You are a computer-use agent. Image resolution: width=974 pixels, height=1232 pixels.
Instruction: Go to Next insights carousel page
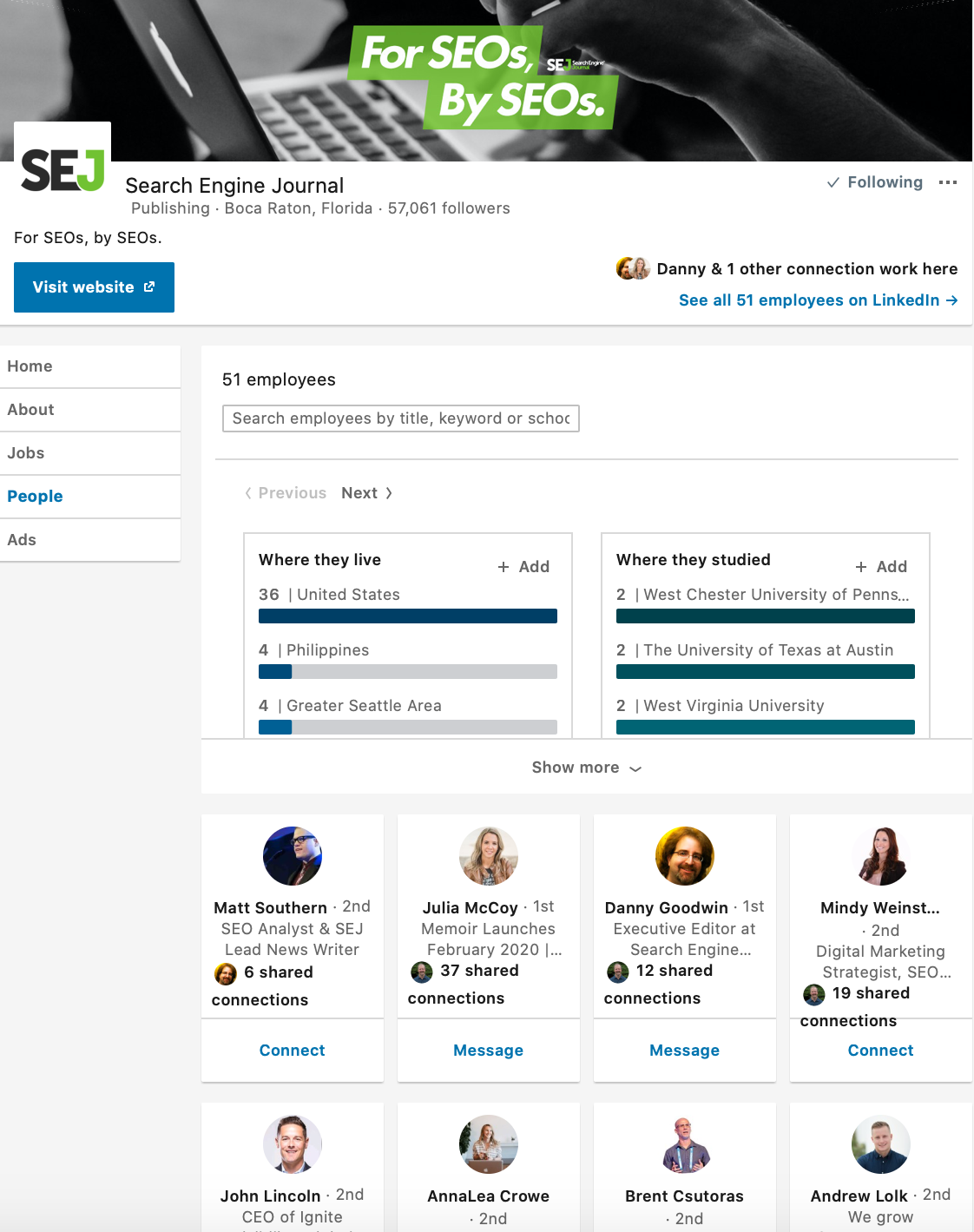click(x=366, y=493)
